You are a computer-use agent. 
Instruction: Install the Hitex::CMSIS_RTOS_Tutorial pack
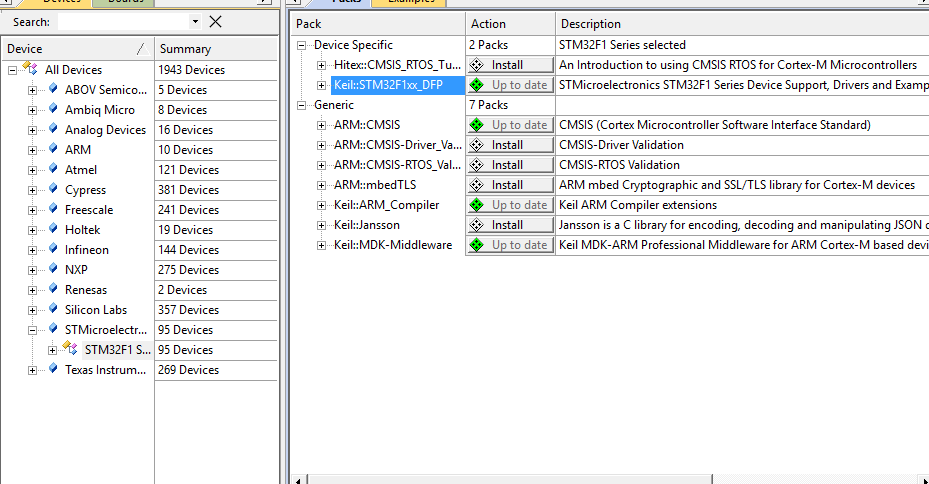(511, 65)
